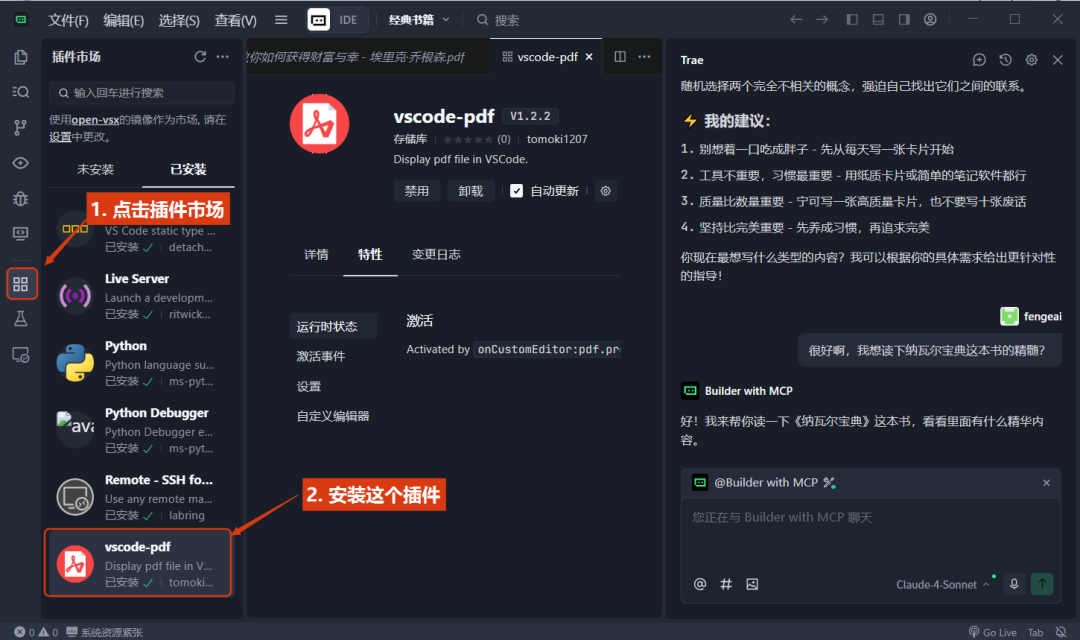Open the tomoki1207 publisher link
Screen dimensions: 1080x640
click(x=557, y=139)
